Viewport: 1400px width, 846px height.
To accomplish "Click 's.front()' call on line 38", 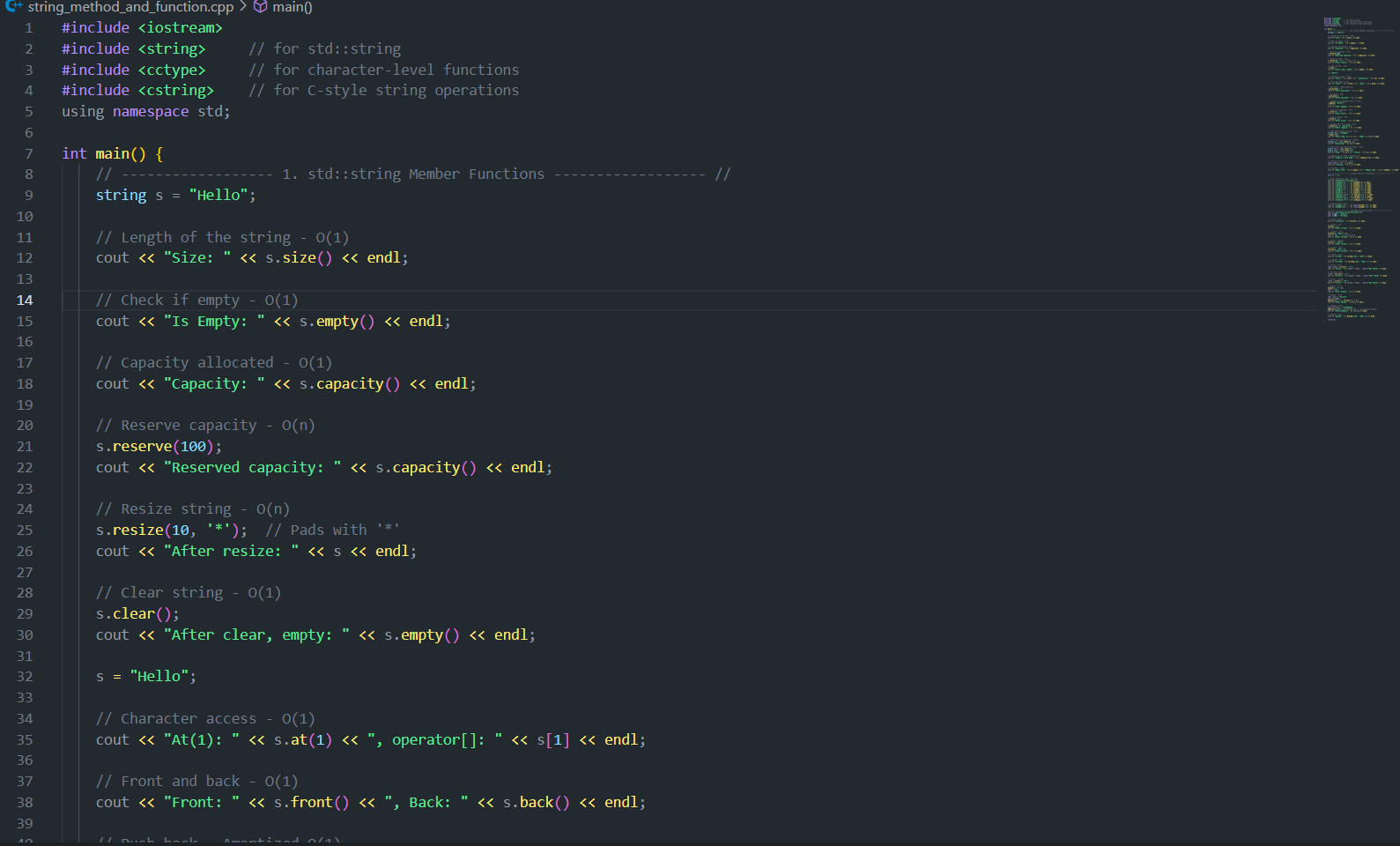I will [312, 803].
